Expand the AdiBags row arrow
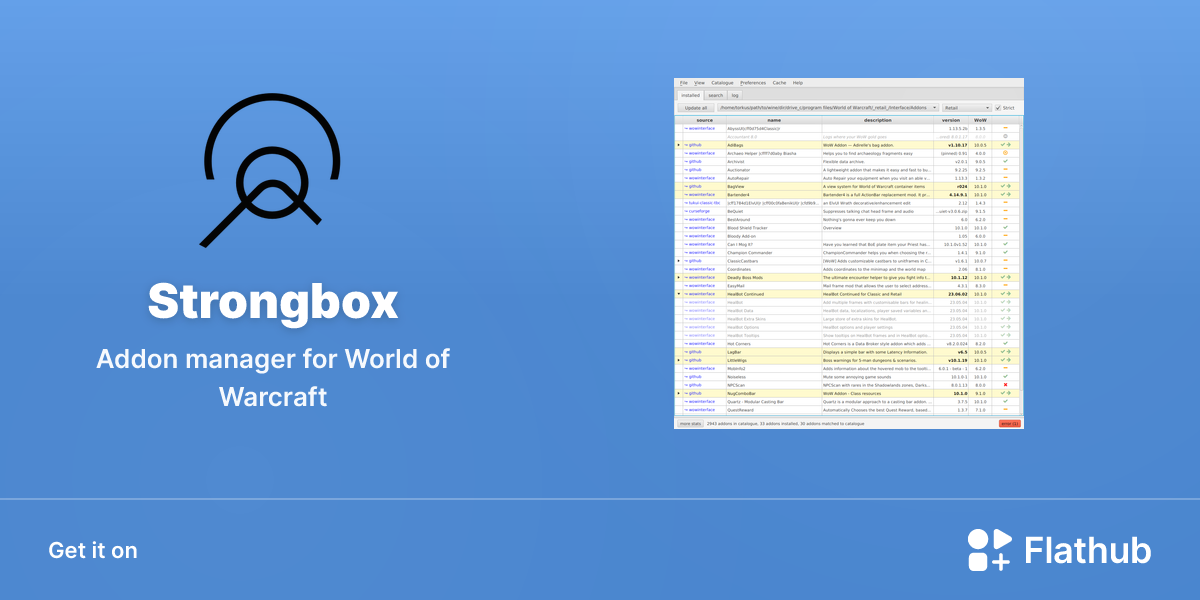The width and height of the screenshot is (1200, 600). tap(678, 145)
